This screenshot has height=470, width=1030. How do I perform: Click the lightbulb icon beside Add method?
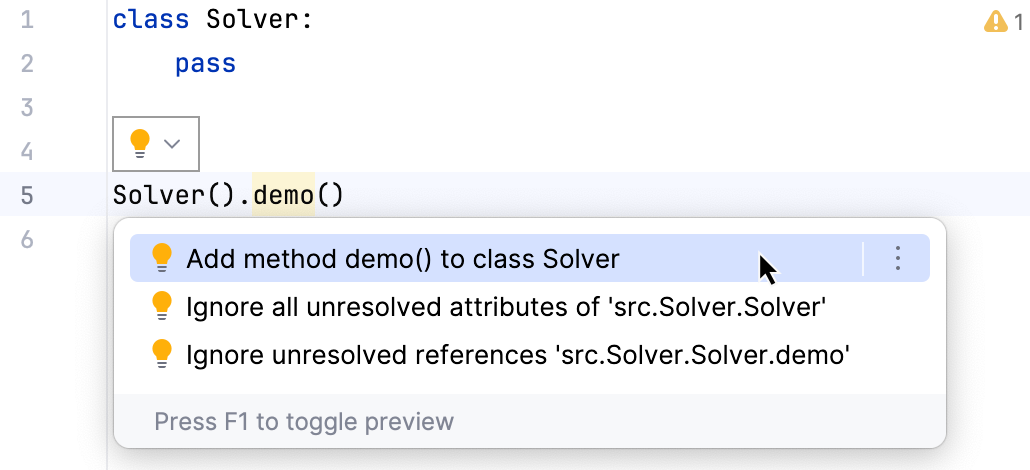point(162,259)
